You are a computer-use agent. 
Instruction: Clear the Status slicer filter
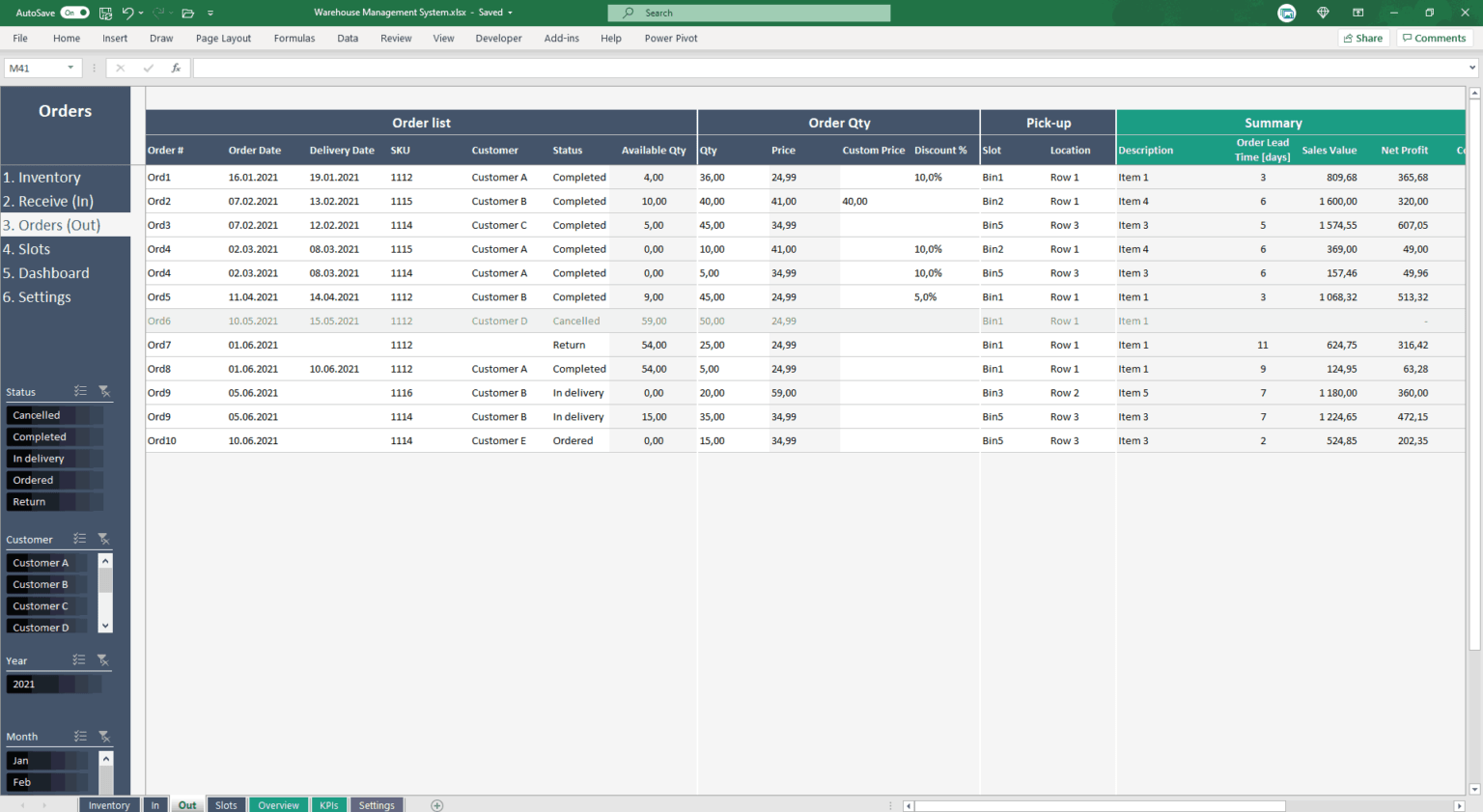pos(104,392)
